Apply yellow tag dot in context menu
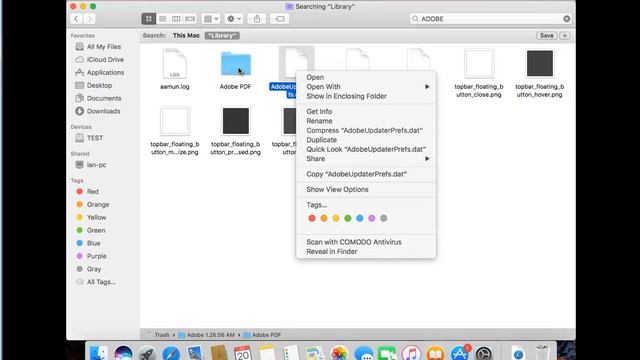 [x=336, y=218]
